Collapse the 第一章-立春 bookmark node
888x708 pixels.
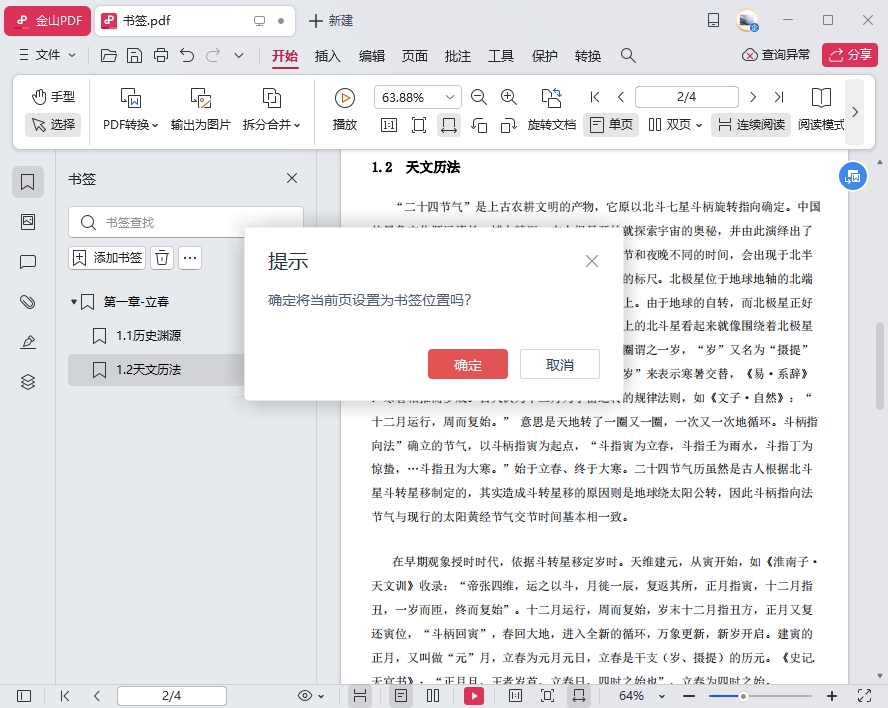tap(73, 302)
